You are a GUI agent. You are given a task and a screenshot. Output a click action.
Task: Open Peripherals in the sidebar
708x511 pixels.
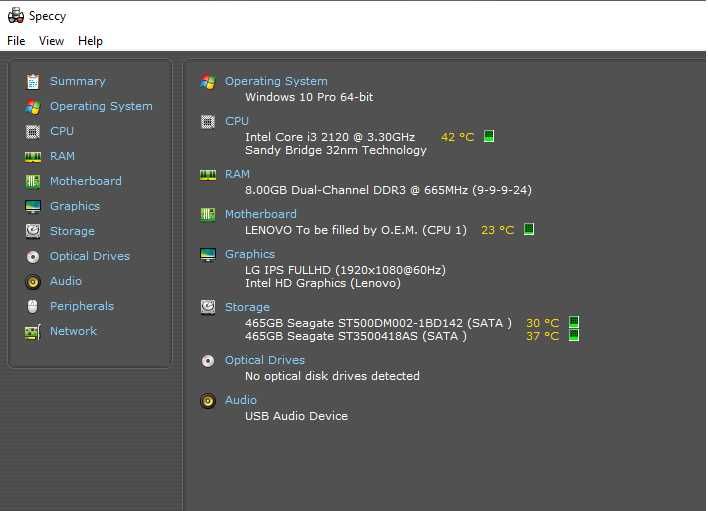(81, 306)
